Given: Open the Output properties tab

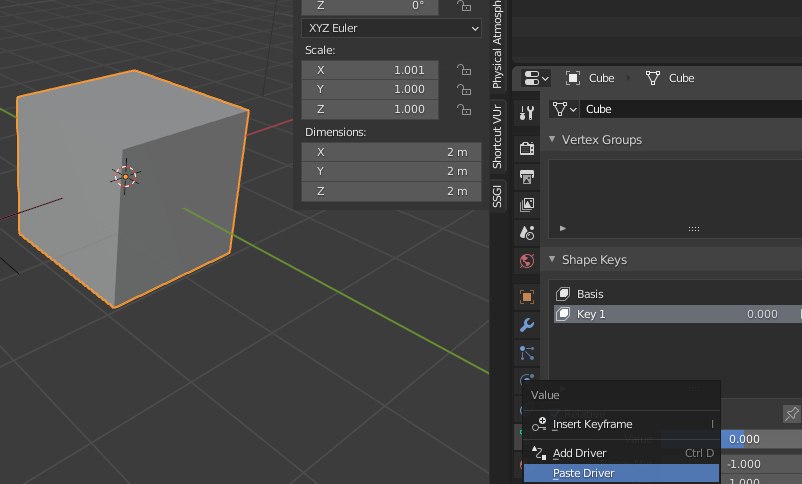Looking at the screenshot, I should coord(526,177).
